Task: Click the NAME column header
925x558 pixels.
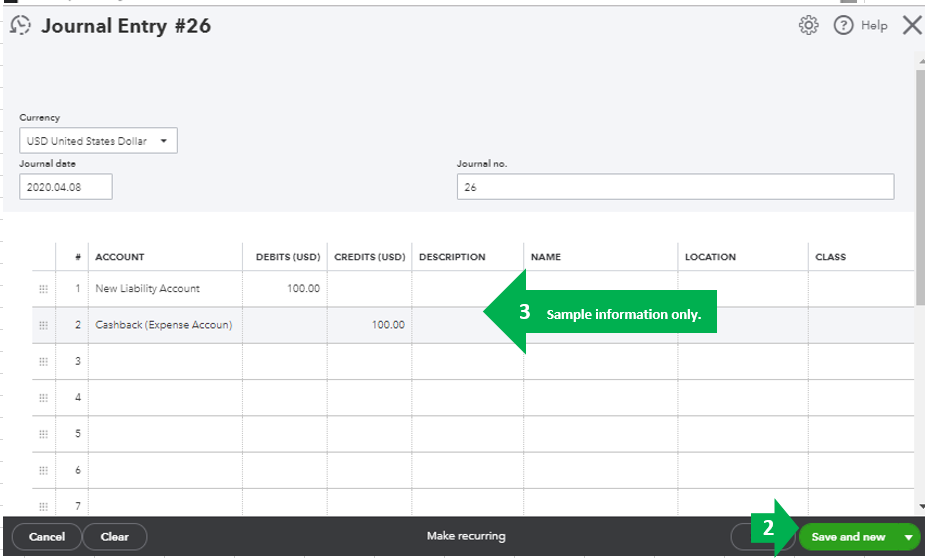Action: pyautogui.click(x=546, y=257)
